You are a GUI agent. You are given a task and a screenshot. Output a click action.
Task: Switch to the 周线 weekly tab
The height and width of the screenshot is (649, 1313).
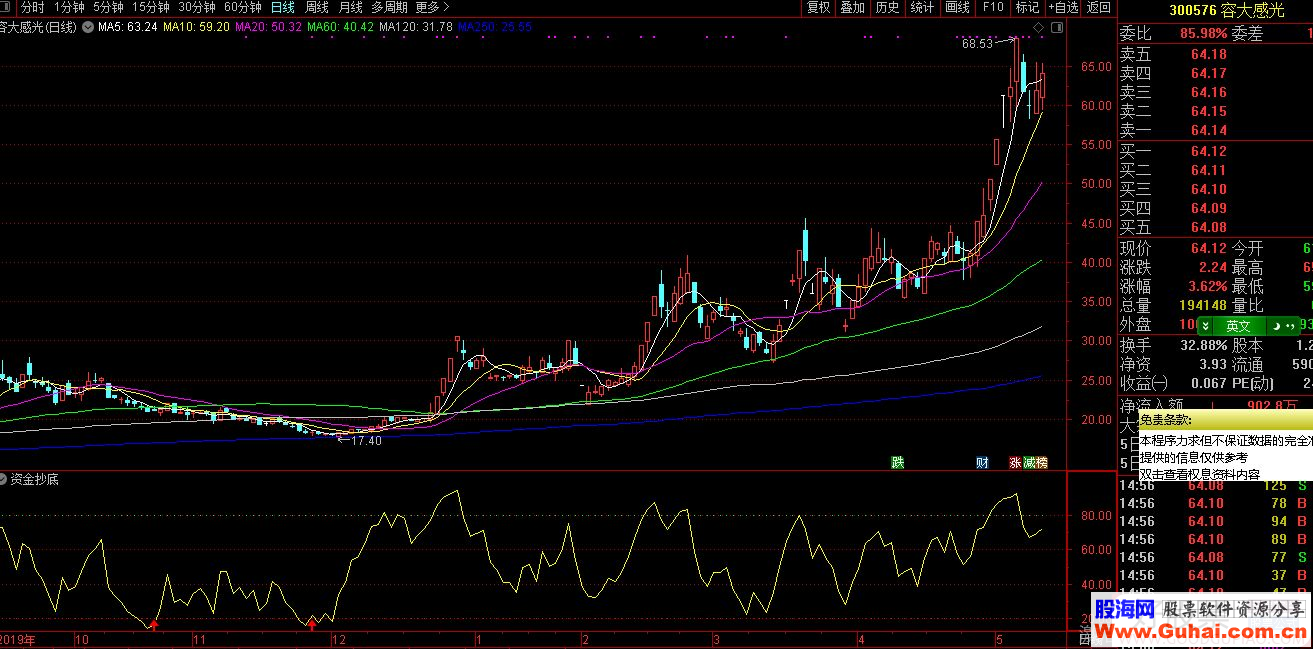coord(317,7)
